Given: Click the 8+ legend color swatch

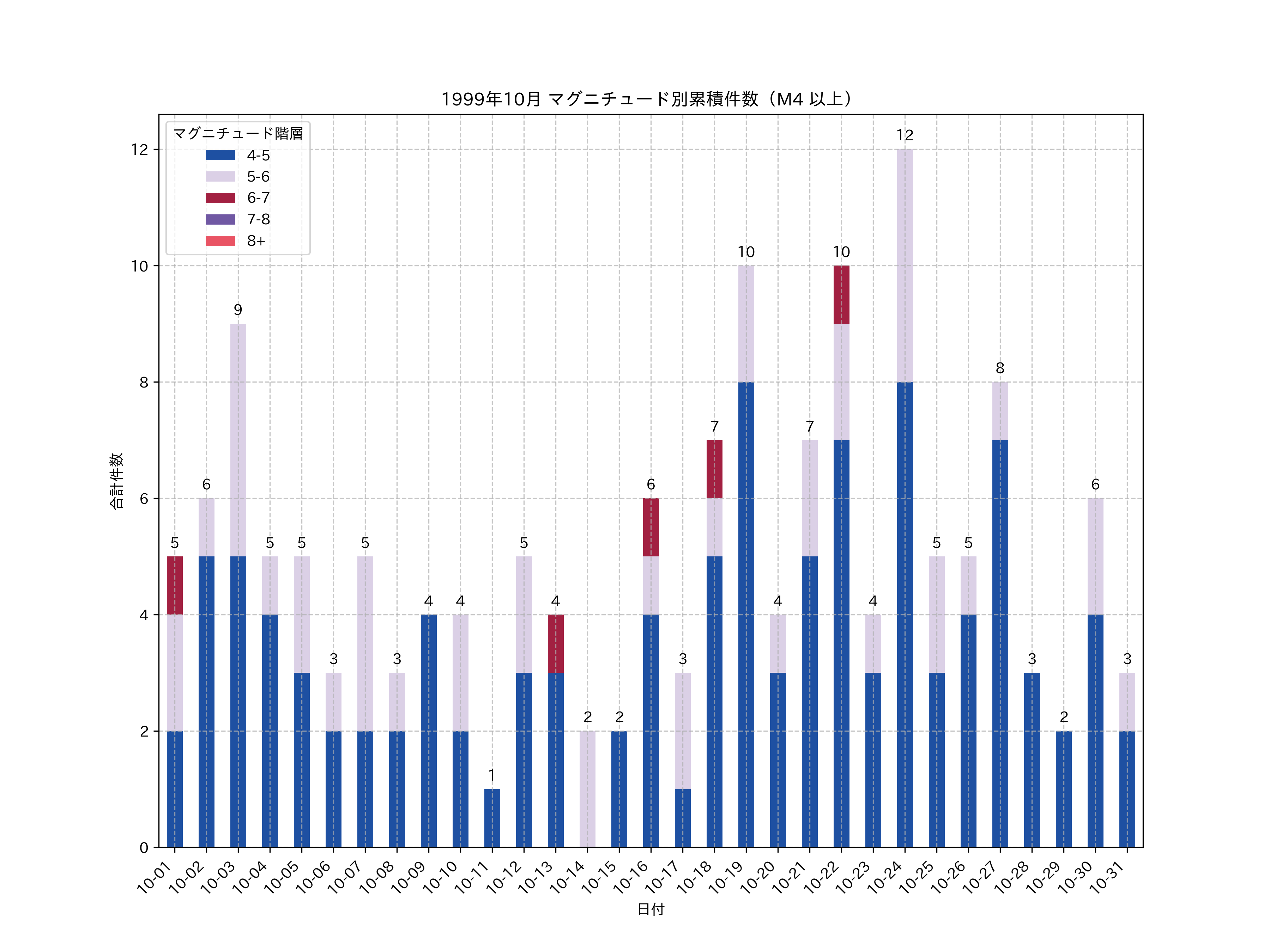Looking at the screenshot, I should 220,241.
